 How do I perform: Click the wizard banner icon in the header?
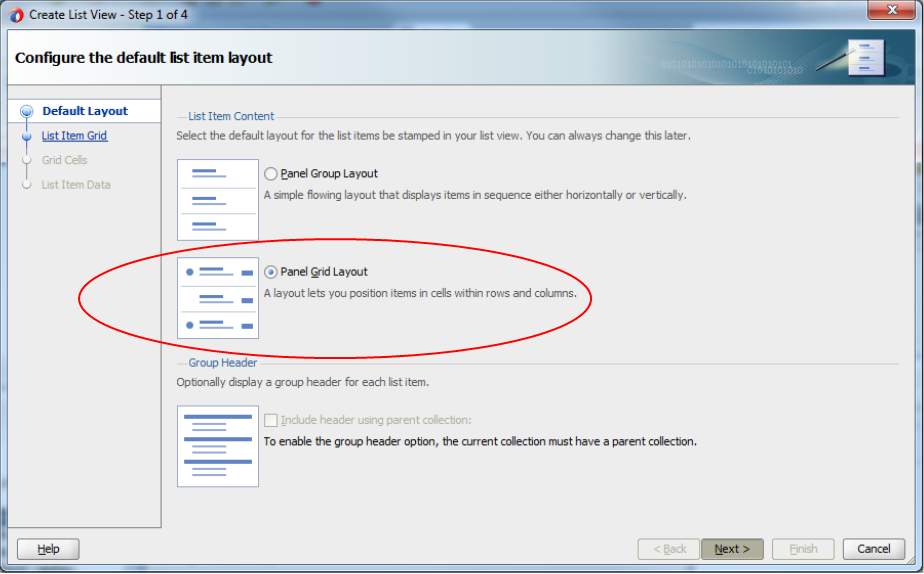(866, 58)
